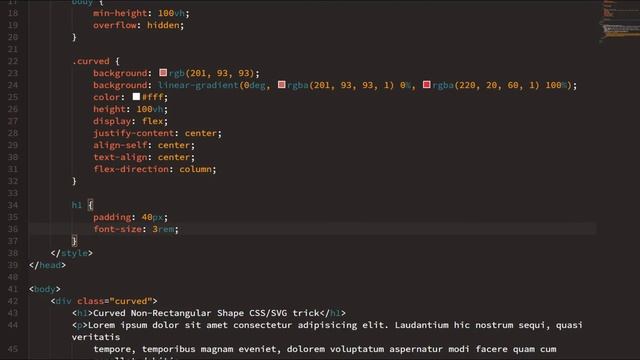Click 'align-self' property name

(120, 145)
